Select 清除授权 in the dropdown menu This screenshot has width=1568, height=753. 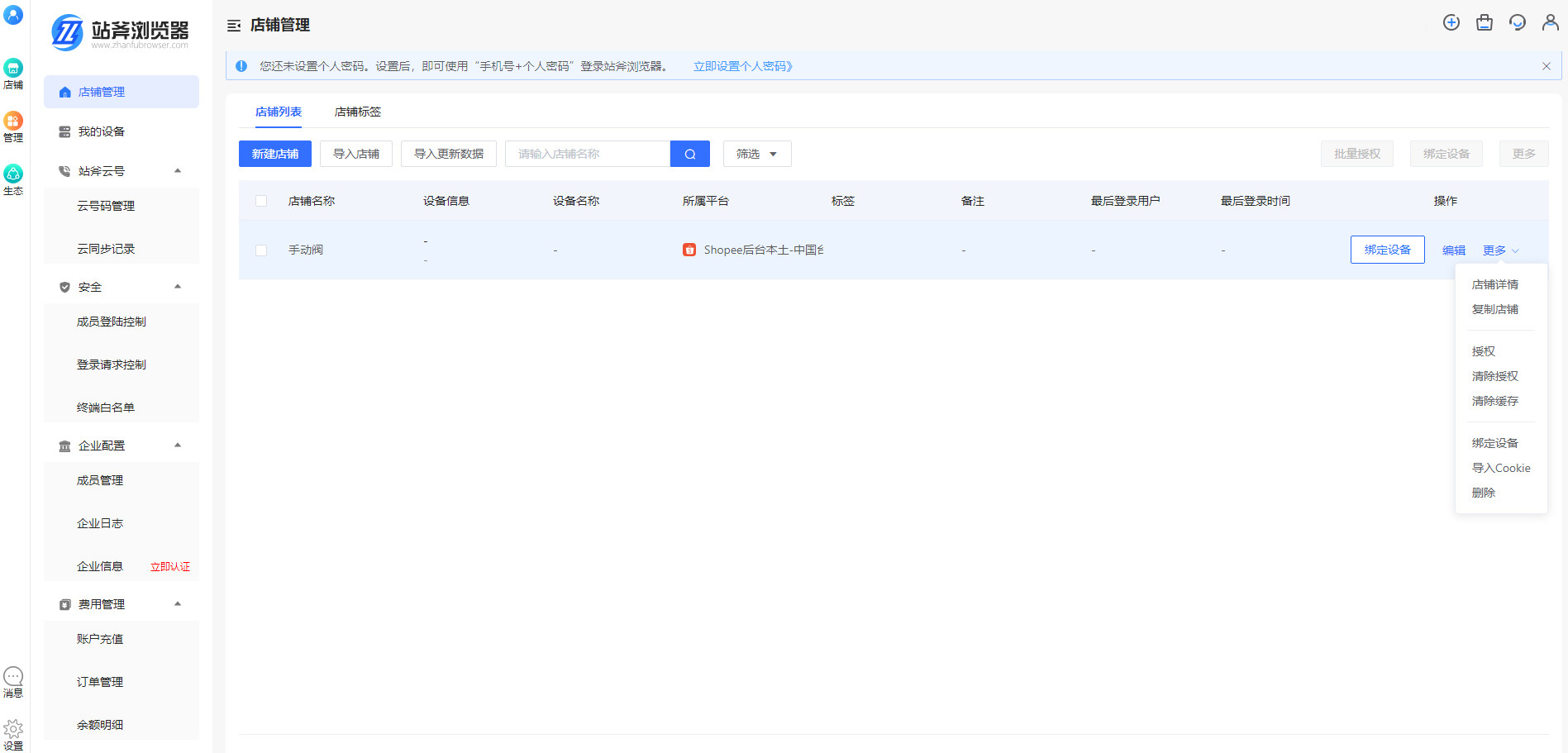pyautogui.click(x=1495, y=376)
